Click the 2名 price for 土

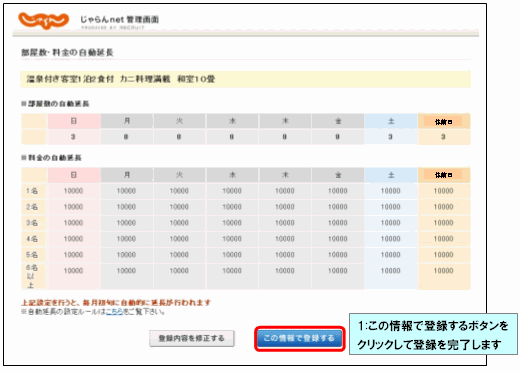pyautogui.click(x=390, y=207)
